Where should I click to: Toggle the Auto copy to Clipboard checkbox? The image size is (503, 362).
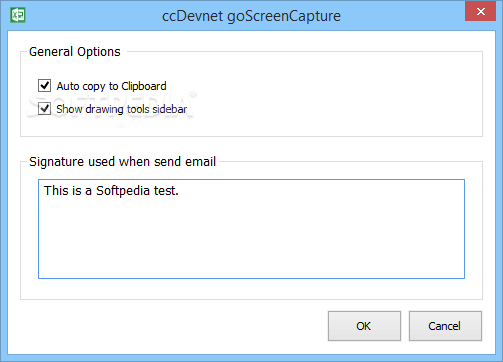pyautogui.click(x=44, y=86)
